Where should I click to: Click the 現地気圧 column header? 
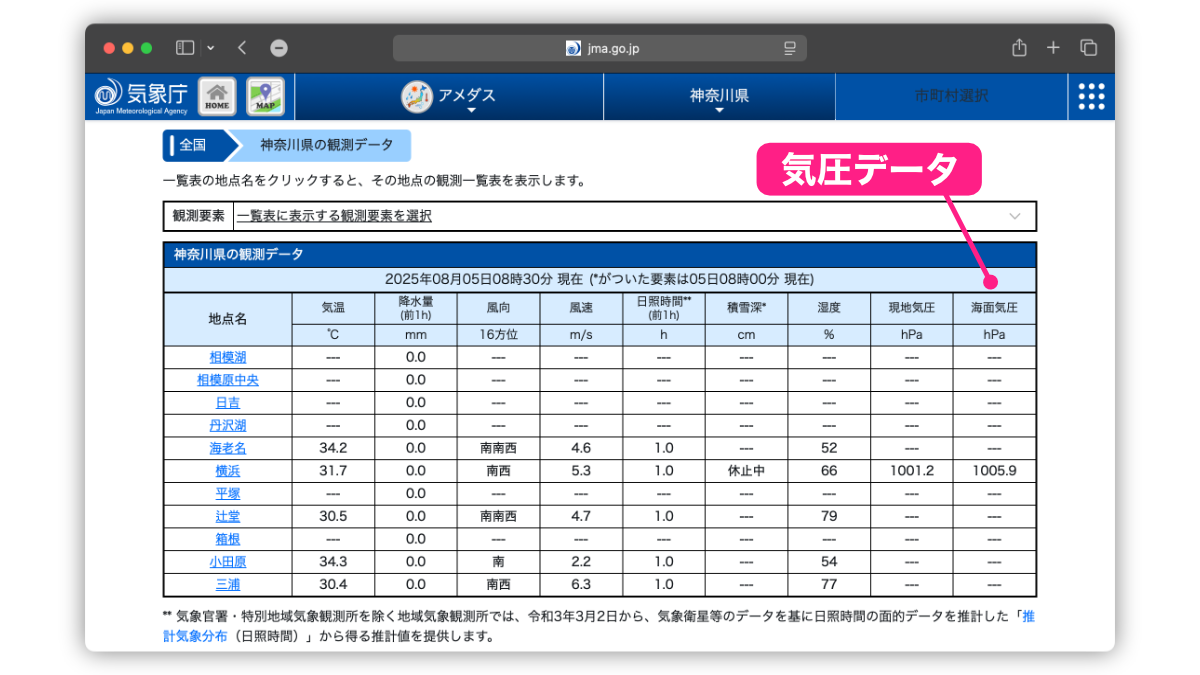(912, 309)
